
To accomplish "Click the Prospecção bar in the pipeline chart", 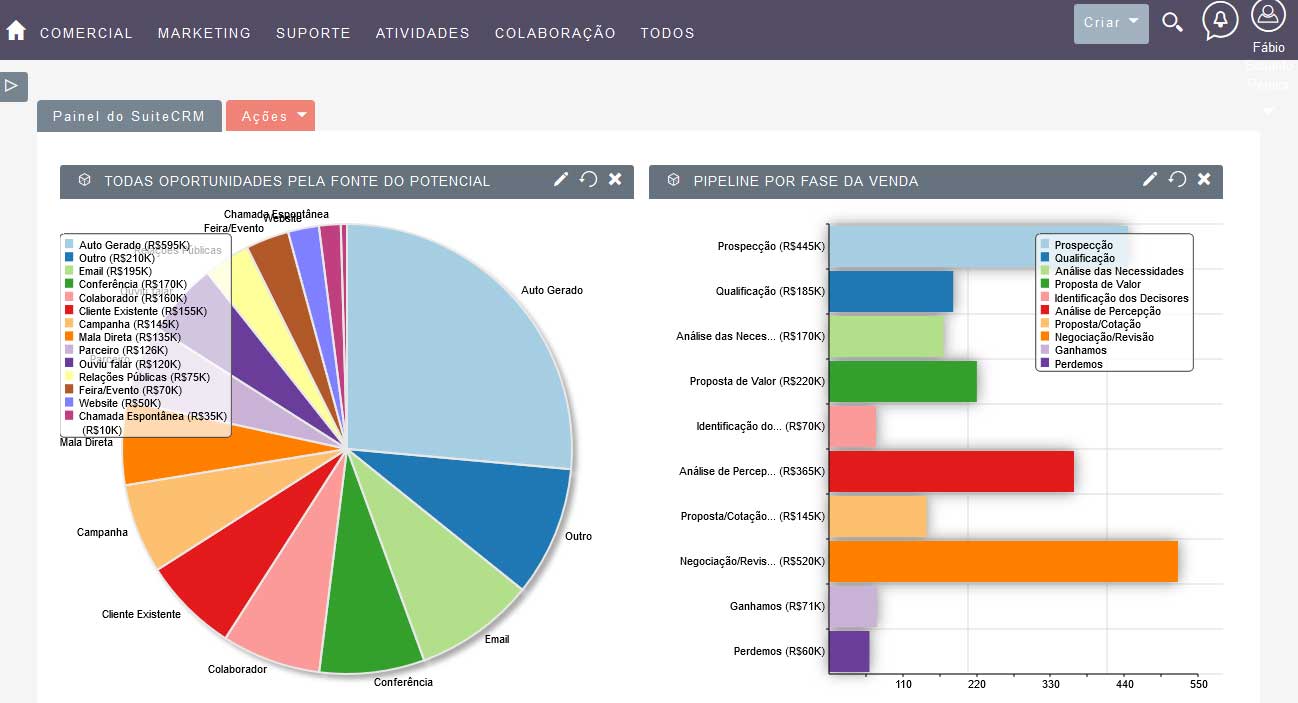I will 979,246.
